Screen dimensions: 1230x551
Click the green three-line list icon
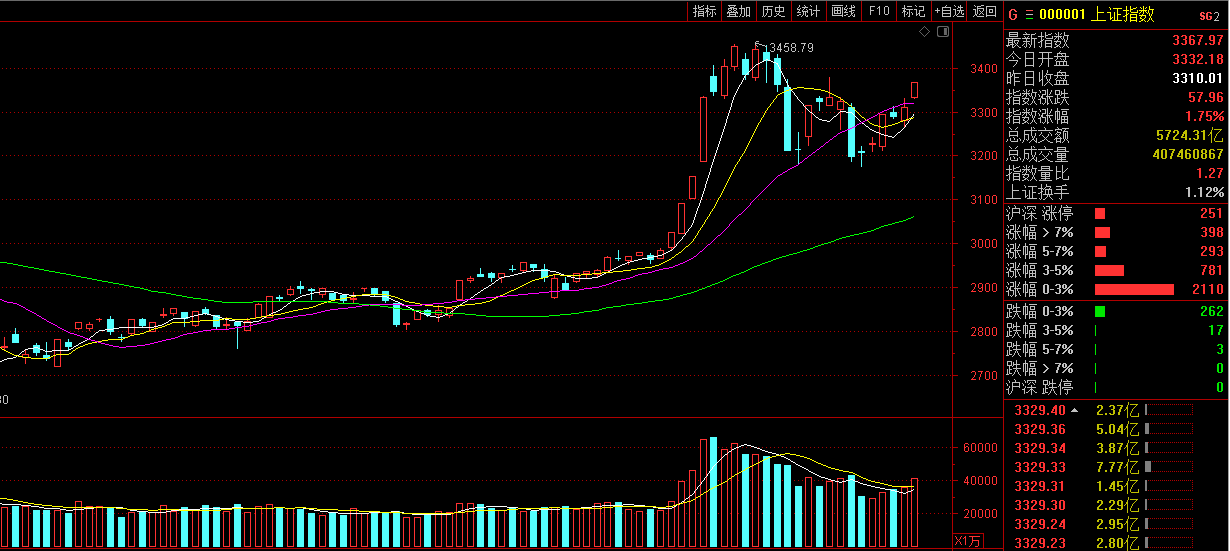[x=1029, y=14]
